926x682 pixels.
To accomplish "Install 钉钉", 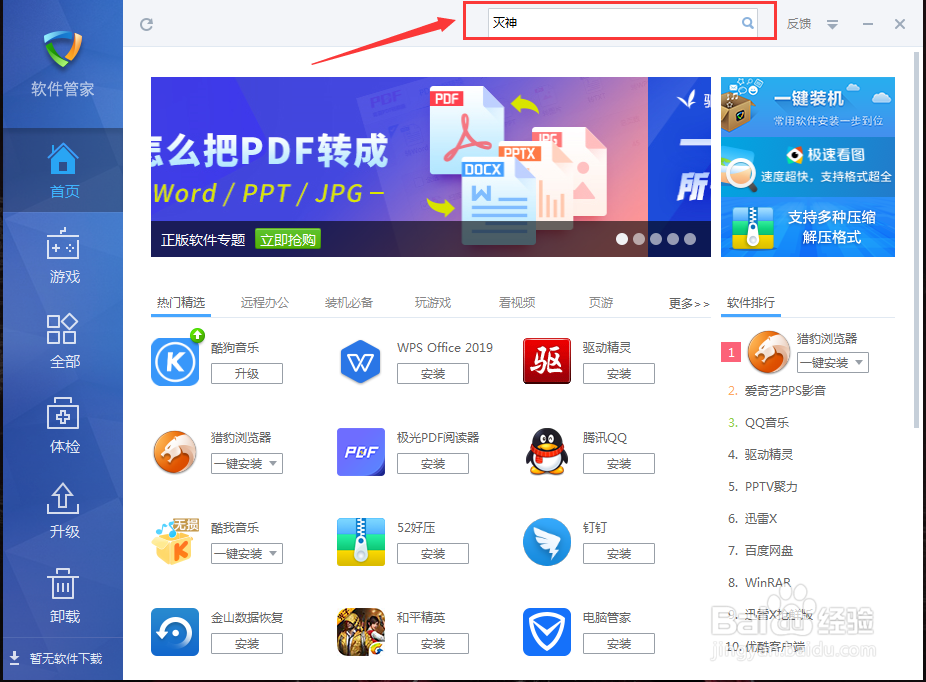I will point(619,553).
